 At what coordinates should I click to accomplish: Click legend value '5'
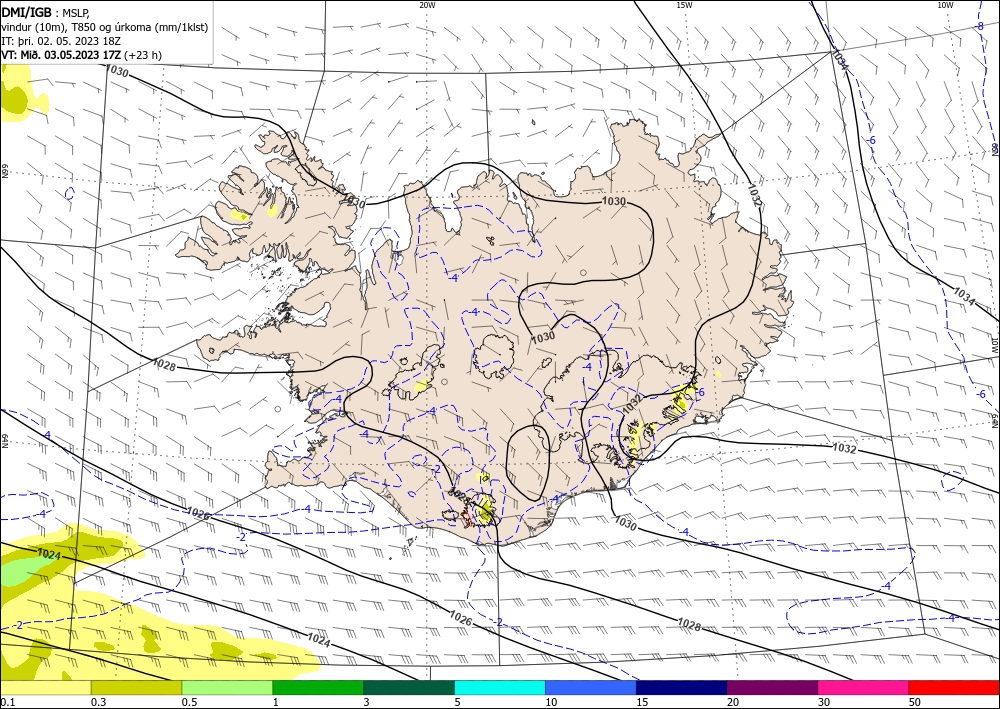pos(458,702)
